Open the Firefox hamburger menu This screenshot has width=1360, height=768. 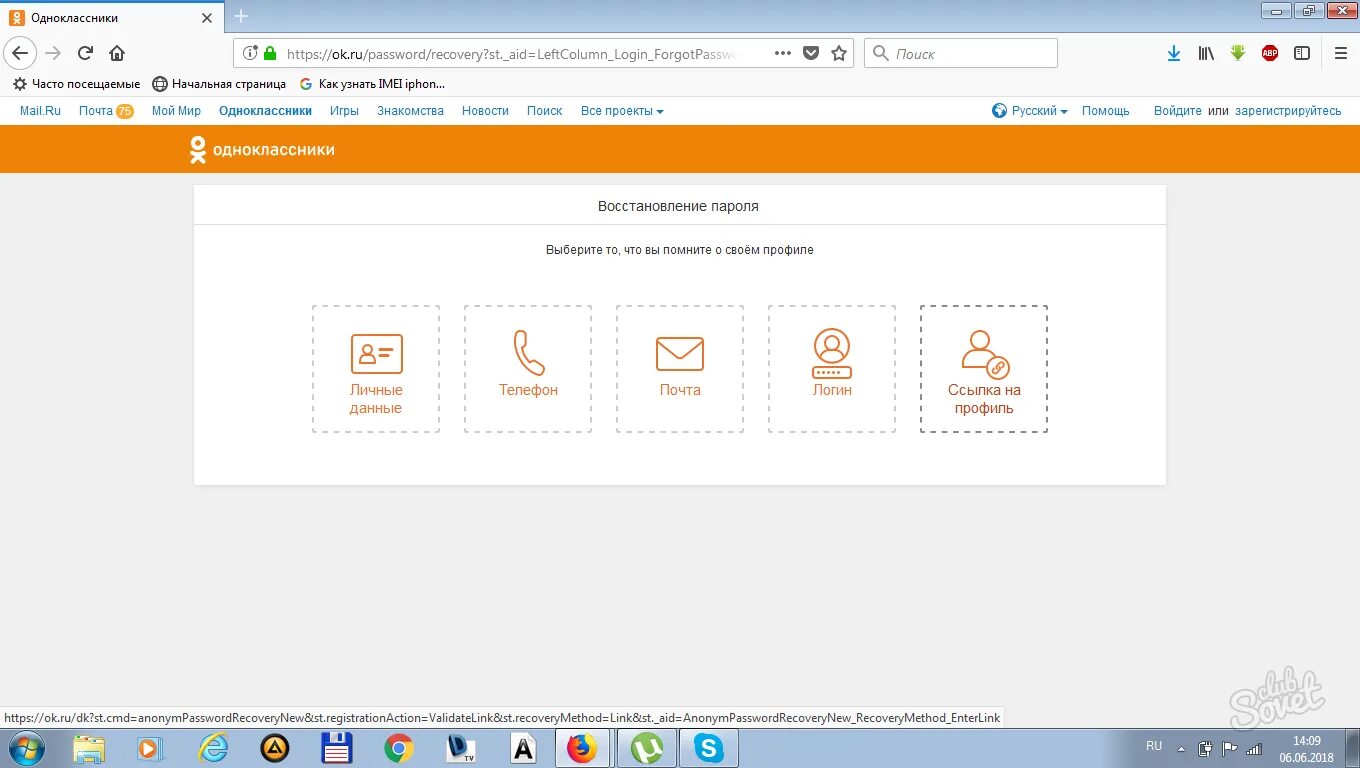click(1341, 53)
